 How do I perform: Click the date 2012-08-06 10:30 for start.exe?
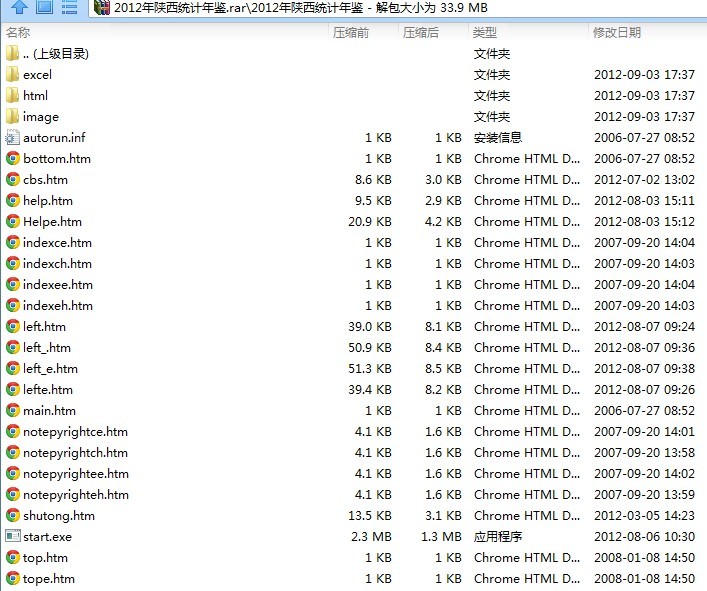click(644, 536)
